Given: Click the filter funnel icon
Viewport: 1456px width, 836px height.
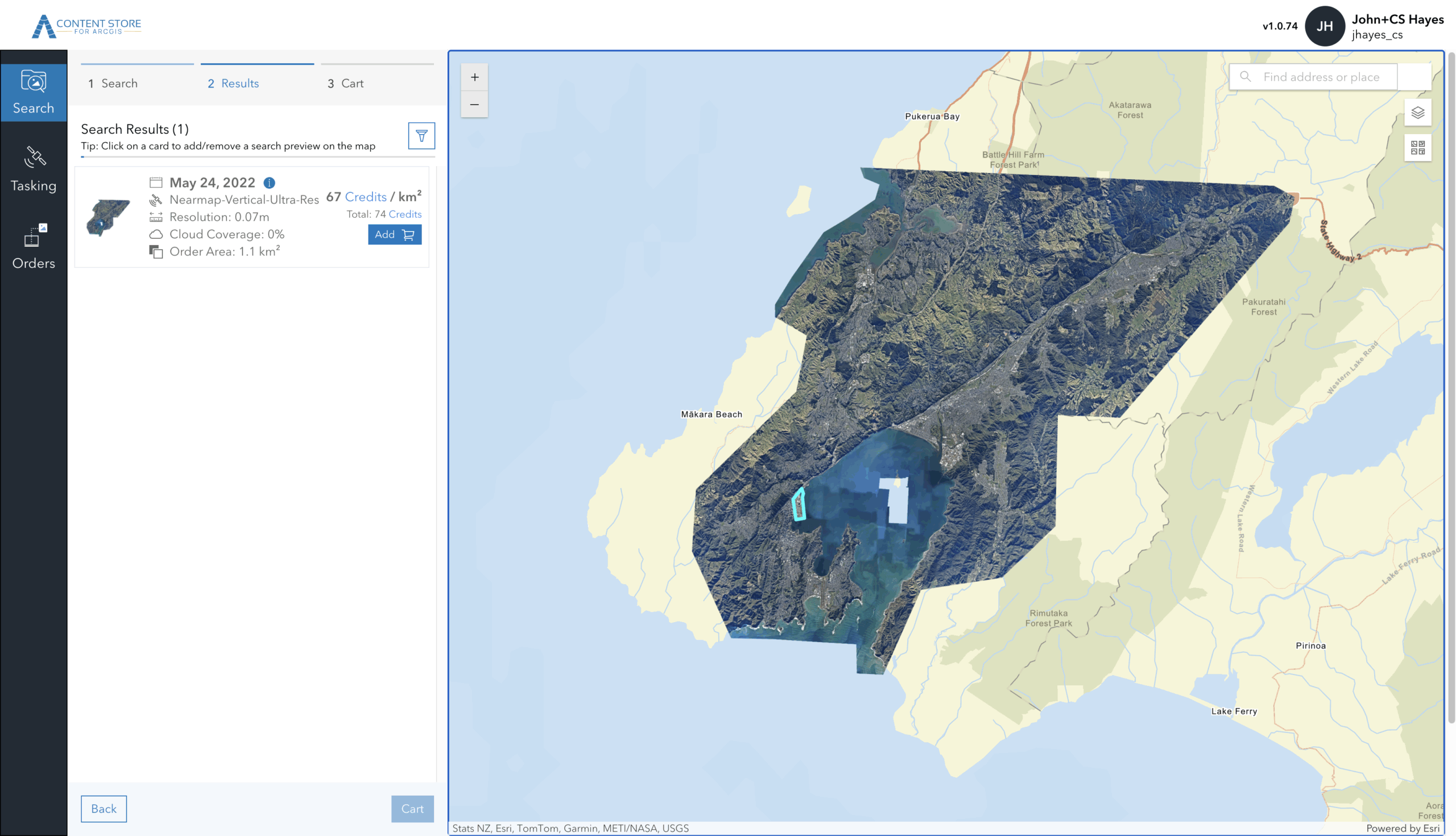Looking at the screenshot, I should coord(421,135).
